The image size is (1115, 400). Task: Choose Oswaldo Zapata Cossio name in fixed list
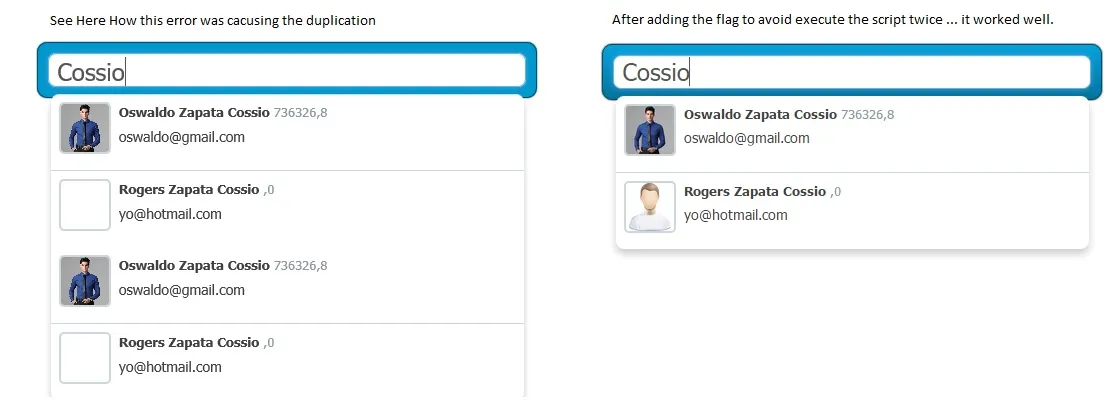[x=760, y=115]
